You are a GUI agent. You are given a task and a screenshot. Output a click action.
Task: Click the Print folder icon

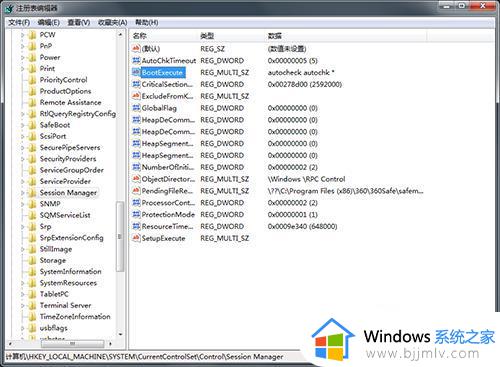(32, 69)
